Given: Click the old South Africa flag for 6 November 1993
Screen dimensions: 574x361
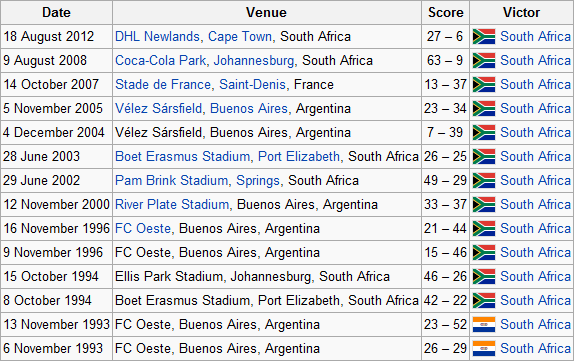Looking at the screenshot, I should pos(484,349).
